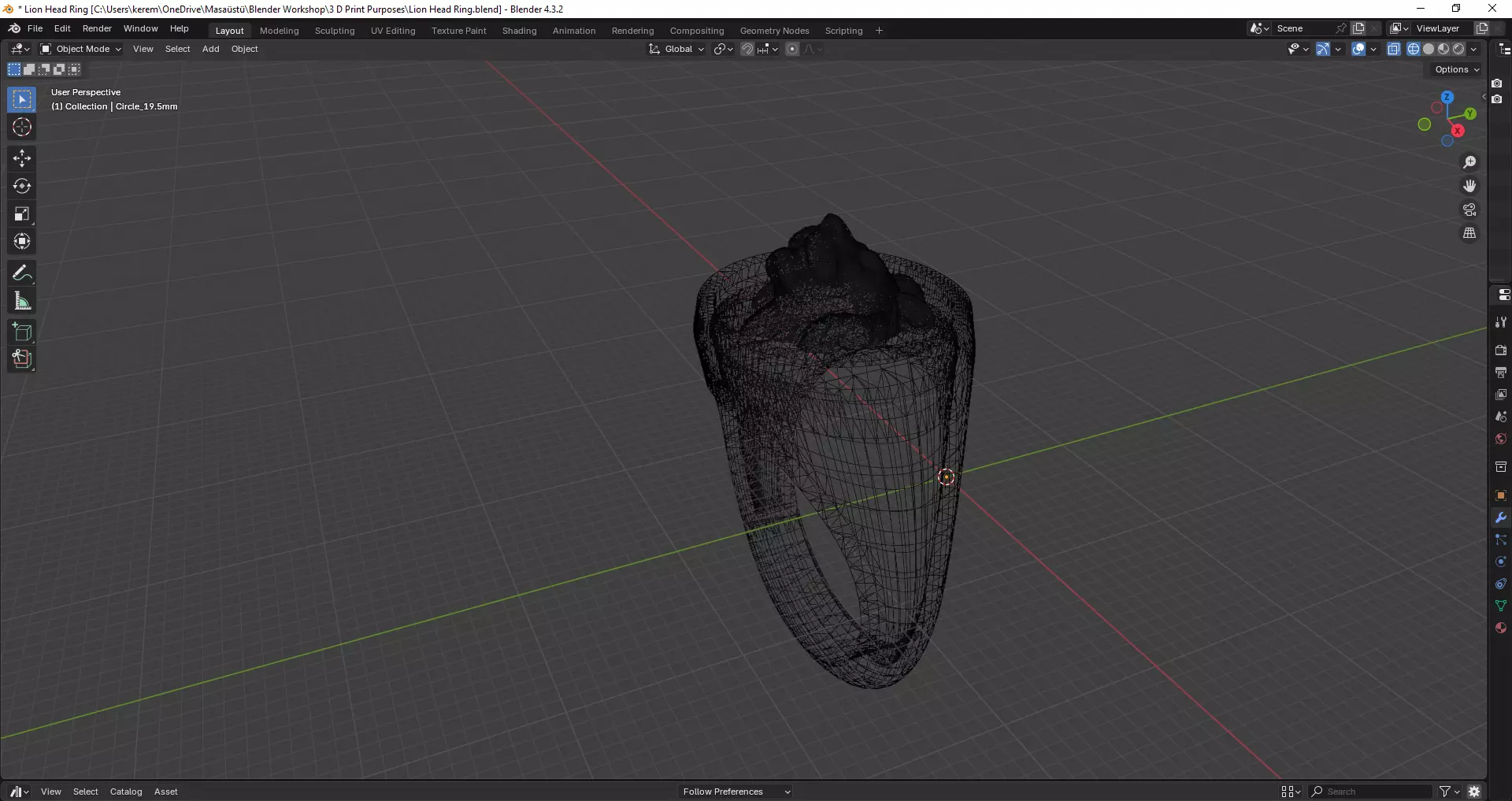Switch to the Sculpting workspace tab
Image resolution: width=1512 pixels, height=801 pixels.
[x=335, y=31]
